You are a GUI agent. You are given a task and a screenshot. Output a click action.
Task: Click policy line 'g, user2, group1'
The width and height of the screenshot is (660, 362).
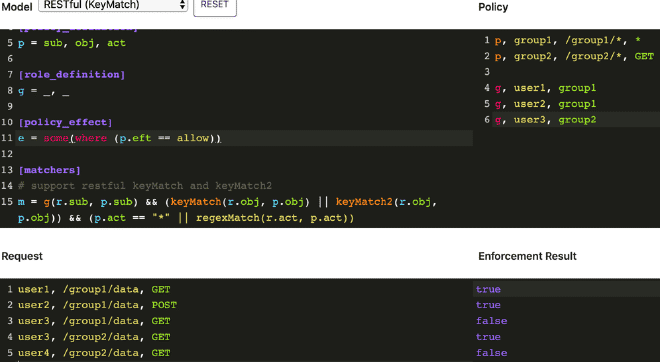(x=545, y=104)
